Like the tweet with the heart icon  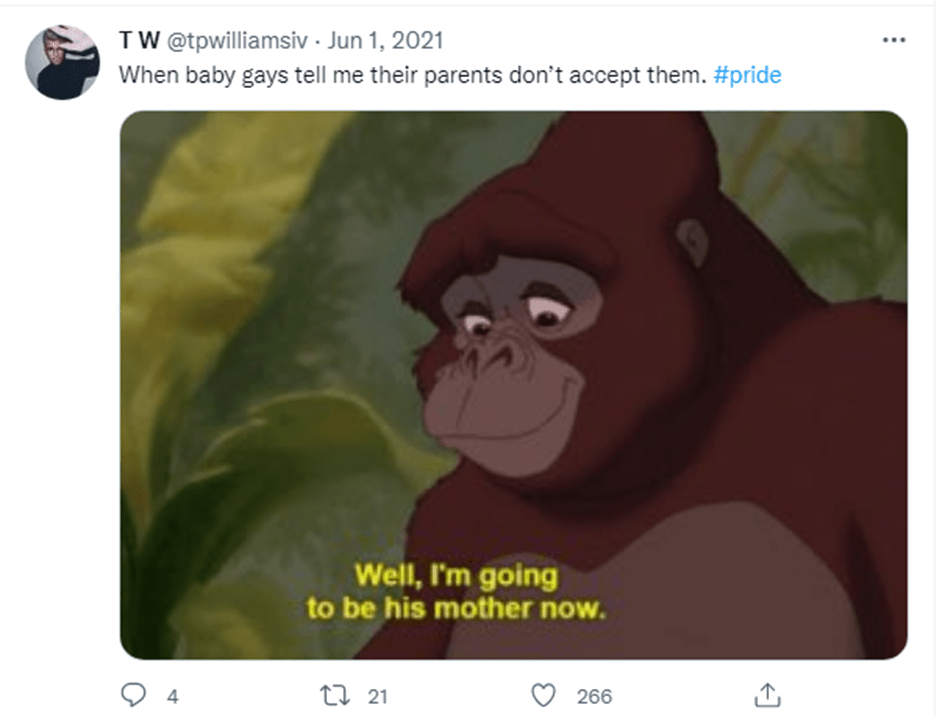(x=543, y=696)
